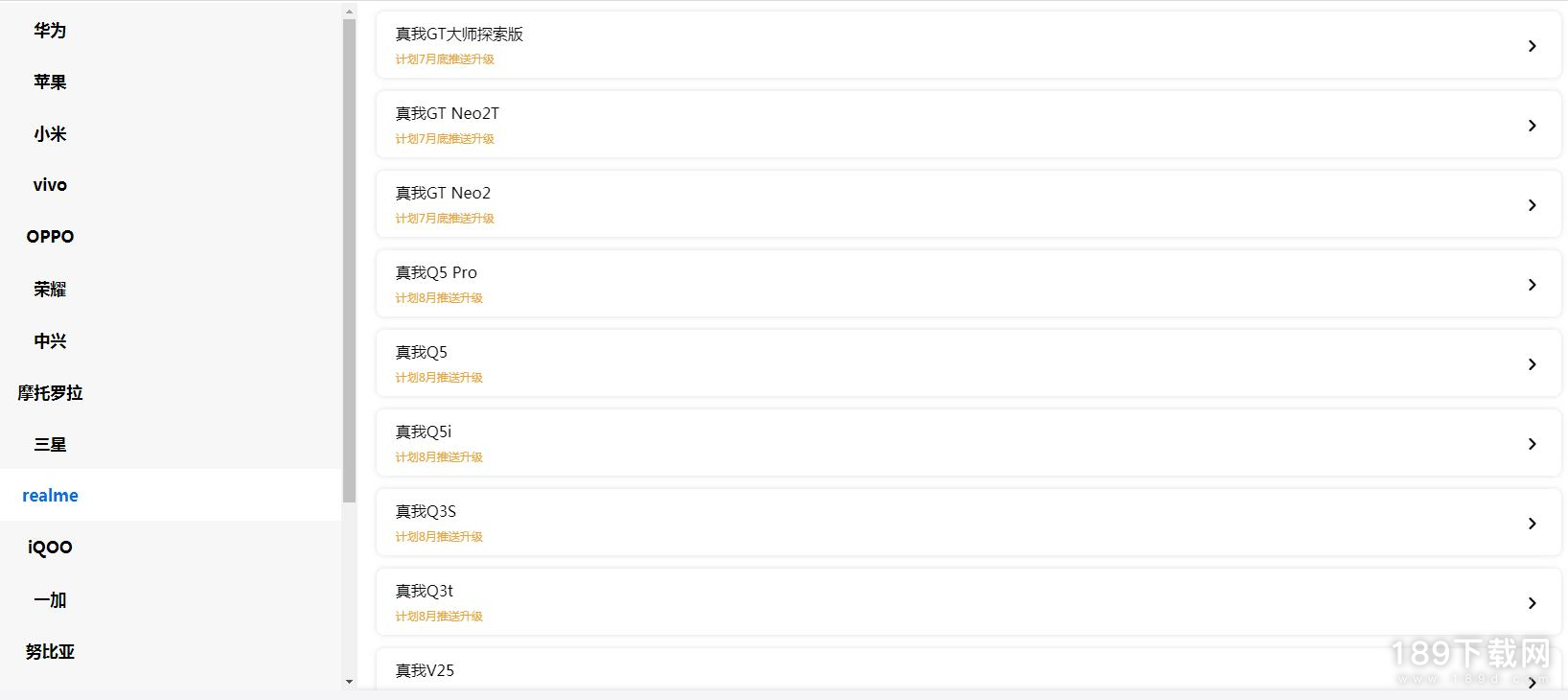The image size is (1568, 700).
Task: Click chevron arrow beside 真我GT Neo2T
Action: click(x=1532, y=126)
